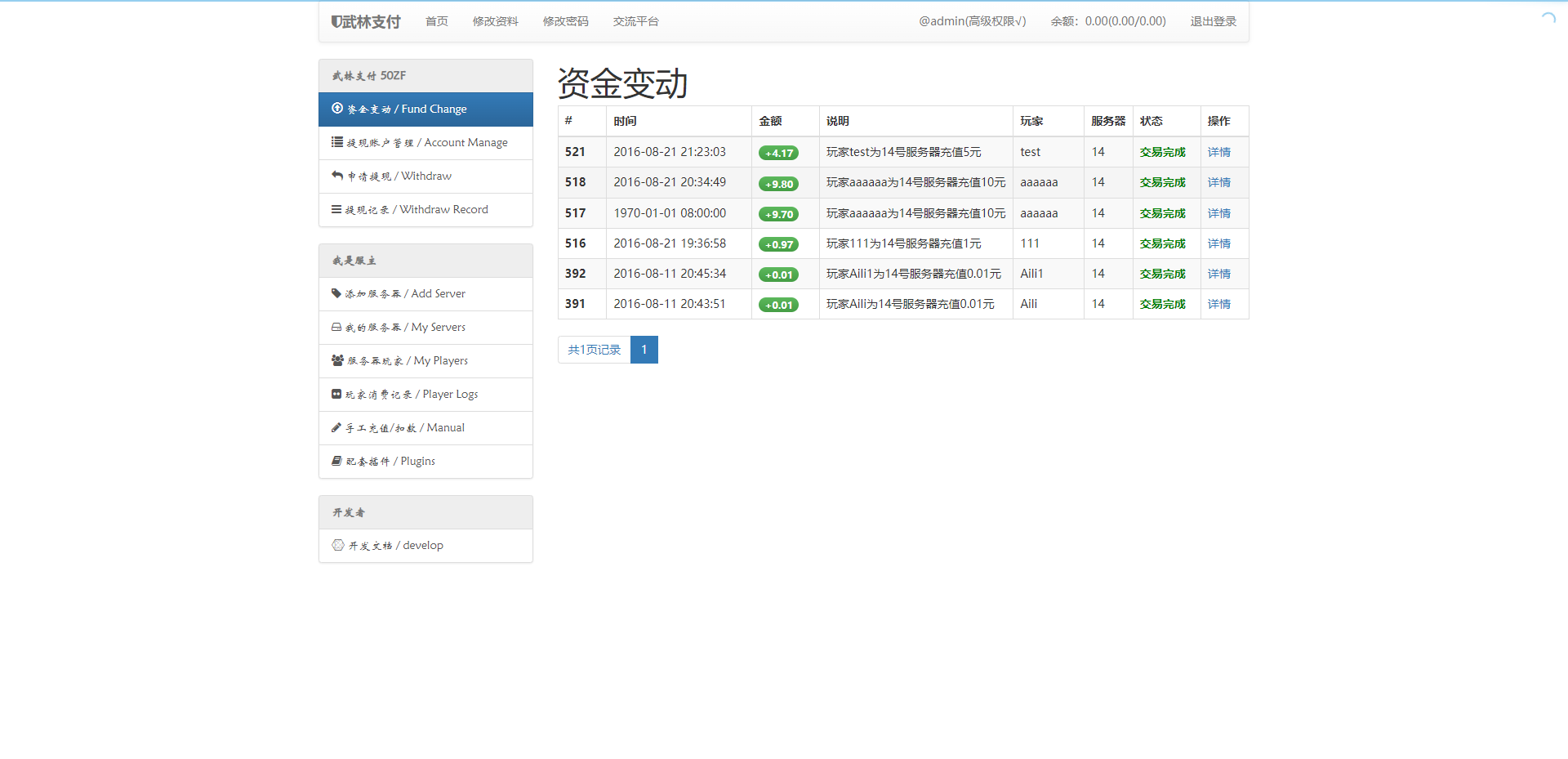Click record ID 391
This screenshot has width=1568, height=759.
pos(575,304)
